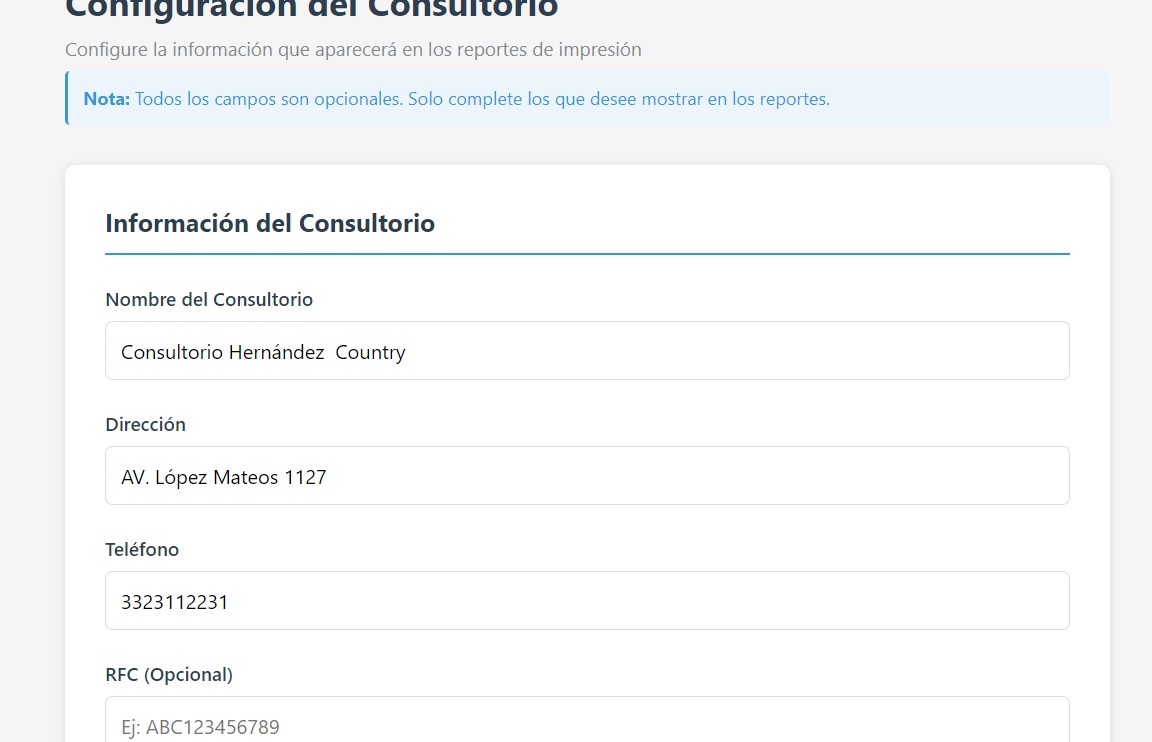Screen dimensions: 1152x742
Task: Click the Nombre del Consultorio label
Action: 209,300
